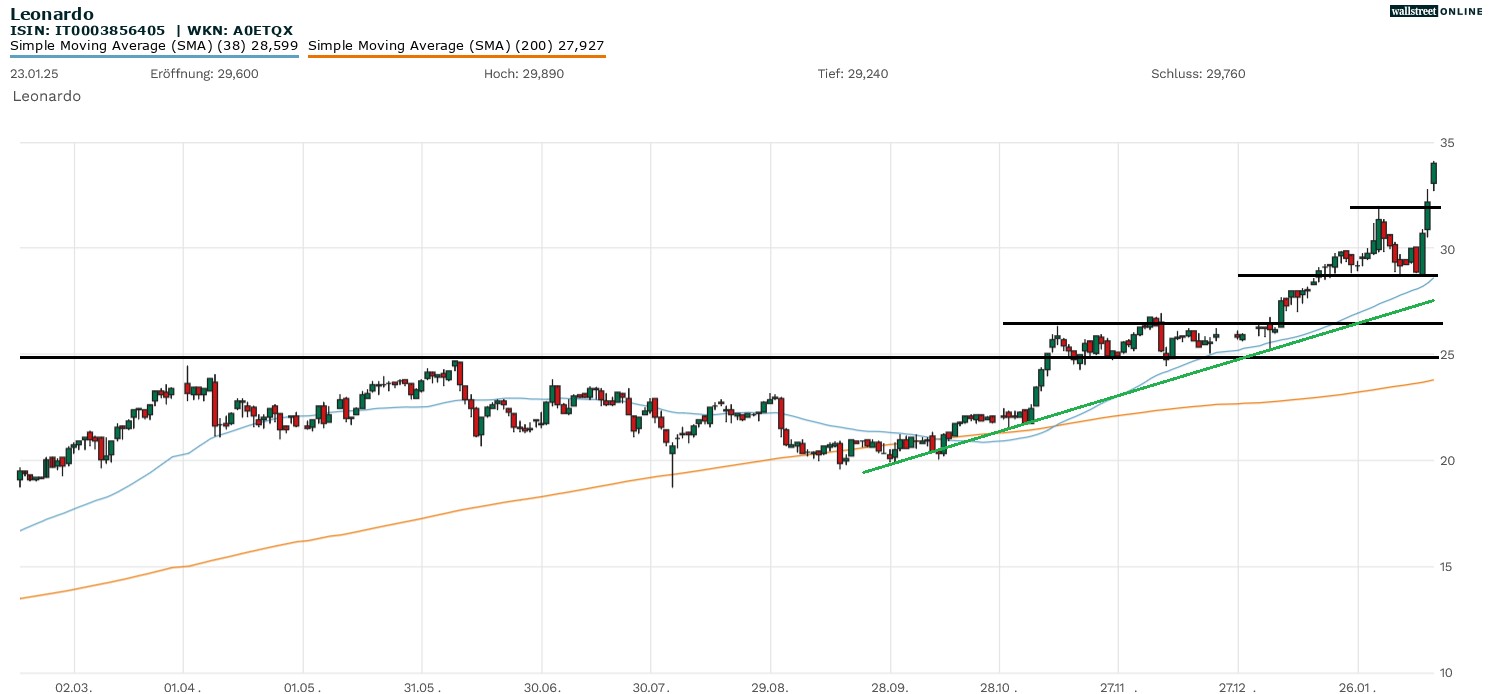Click the bold Leonardo title heading
Screen dimensions: 1490x694
pos(52,14)
